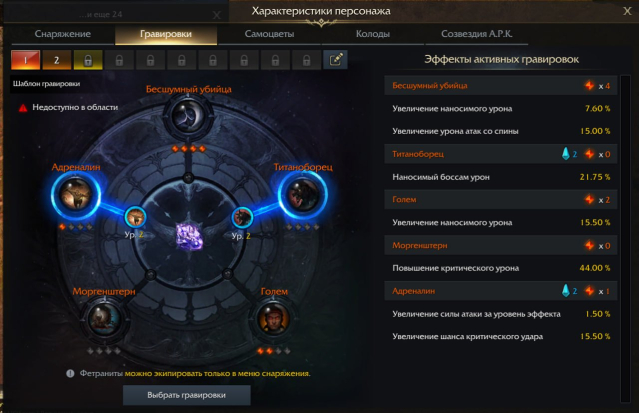This screenshot has height=413, width=639.
Task: Click the yellow locked template slot
Action: (88, 60)
